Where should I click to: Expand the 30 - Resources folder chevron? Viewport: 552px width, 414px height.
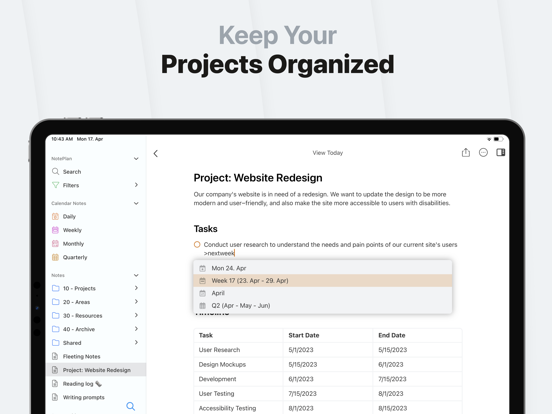click(x=136, y=315)
